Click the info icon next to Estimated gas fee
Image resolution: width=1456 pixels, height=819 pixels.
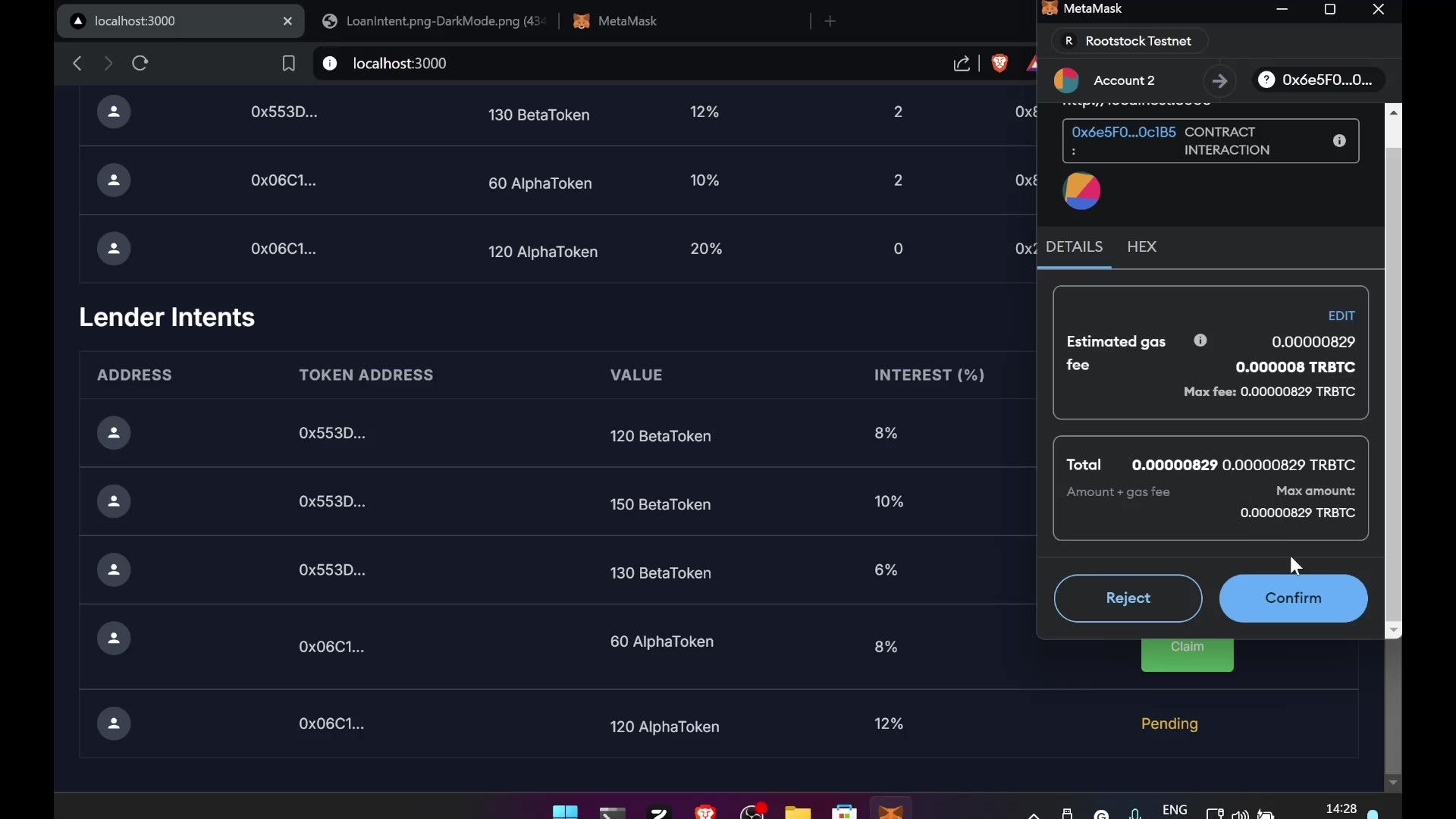tap(1200, 341)
